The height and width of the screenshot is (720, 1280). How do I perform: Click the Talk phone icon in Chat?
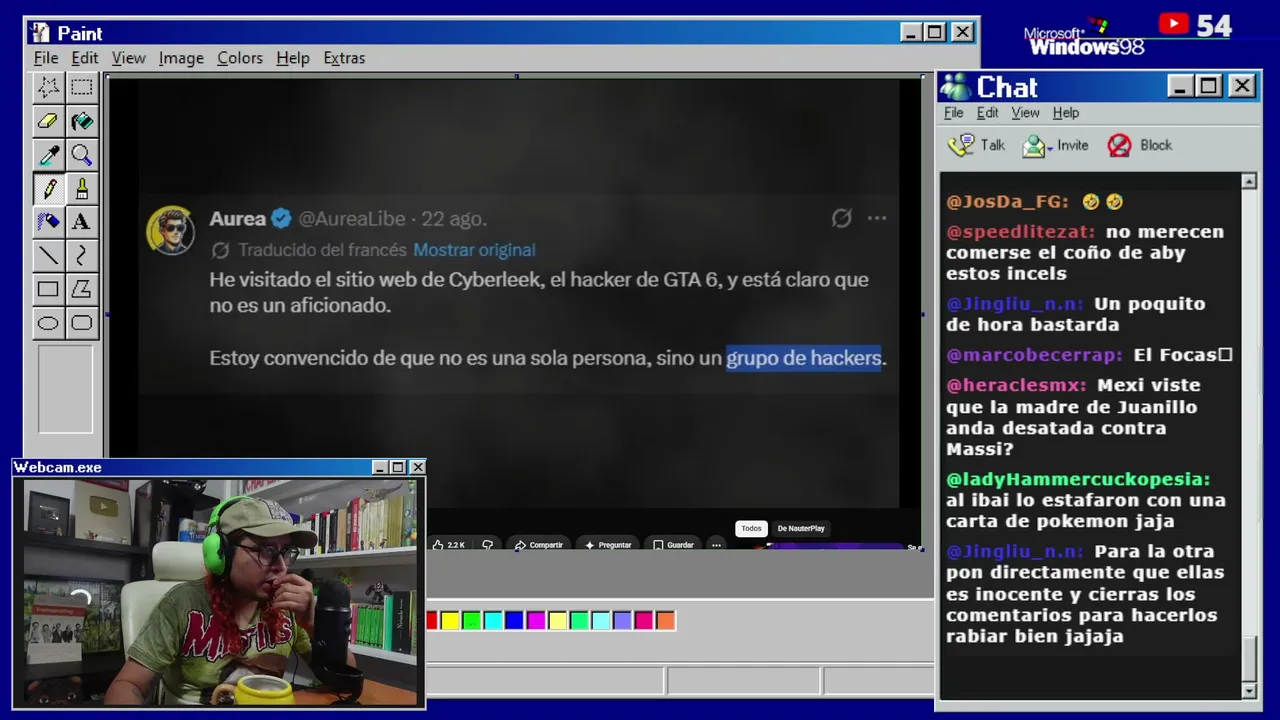961,145
